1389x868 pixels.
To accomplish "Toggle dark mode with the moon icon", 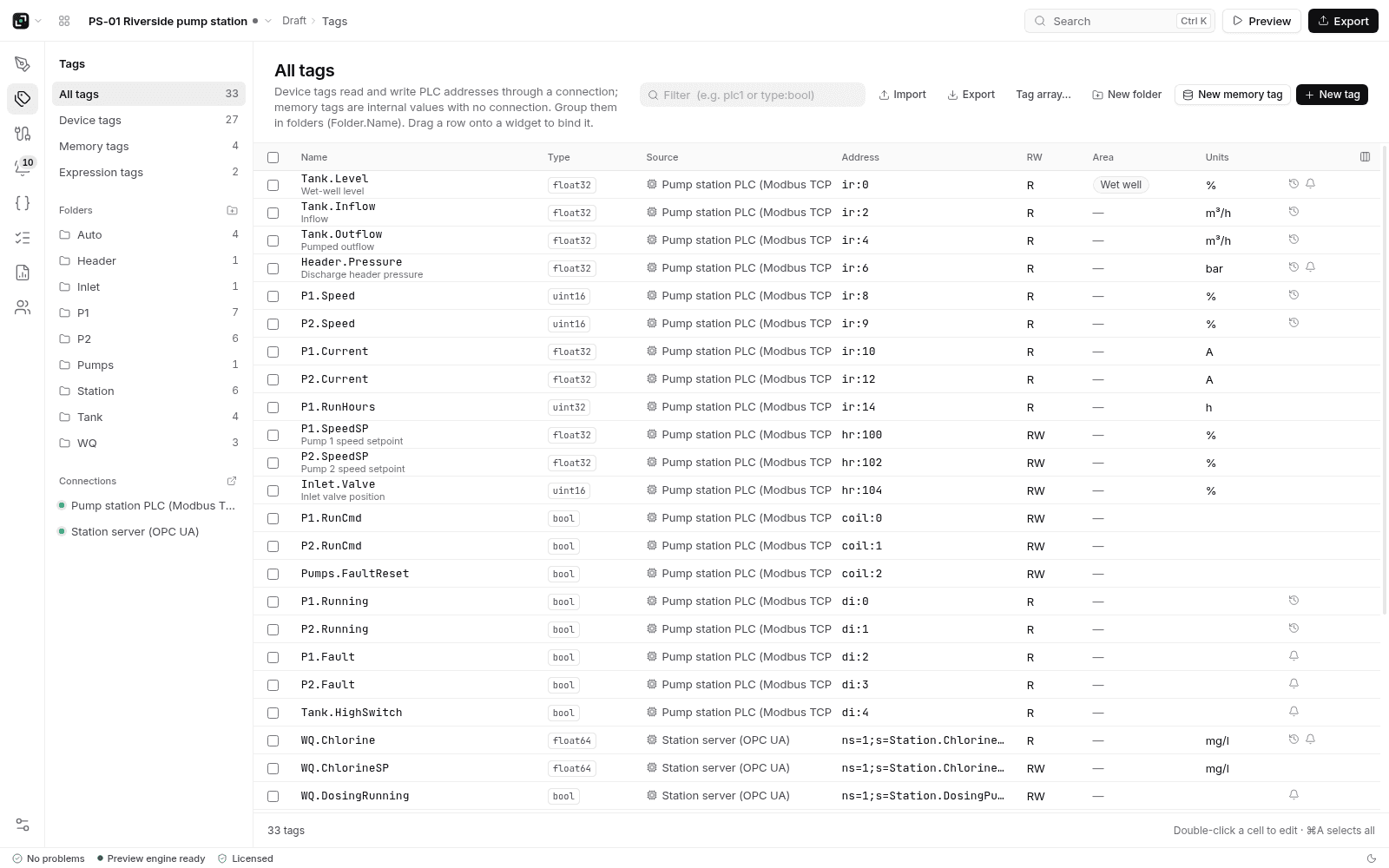I will [x=1372, y=858].
